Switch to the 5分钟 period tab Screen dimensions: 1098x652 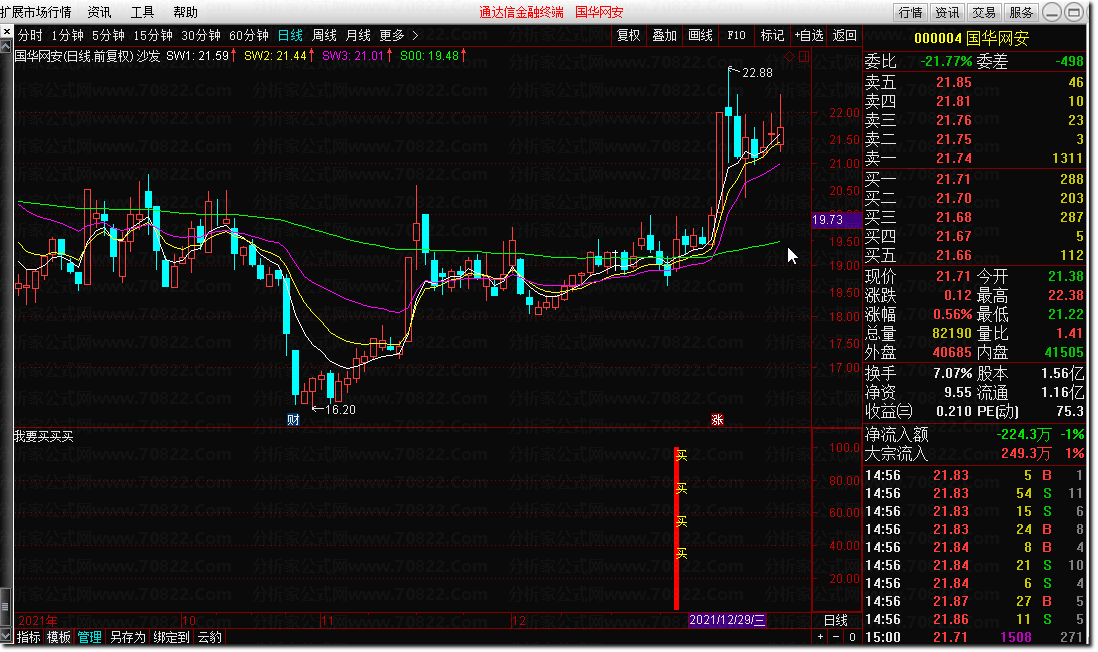click(109, 35)
